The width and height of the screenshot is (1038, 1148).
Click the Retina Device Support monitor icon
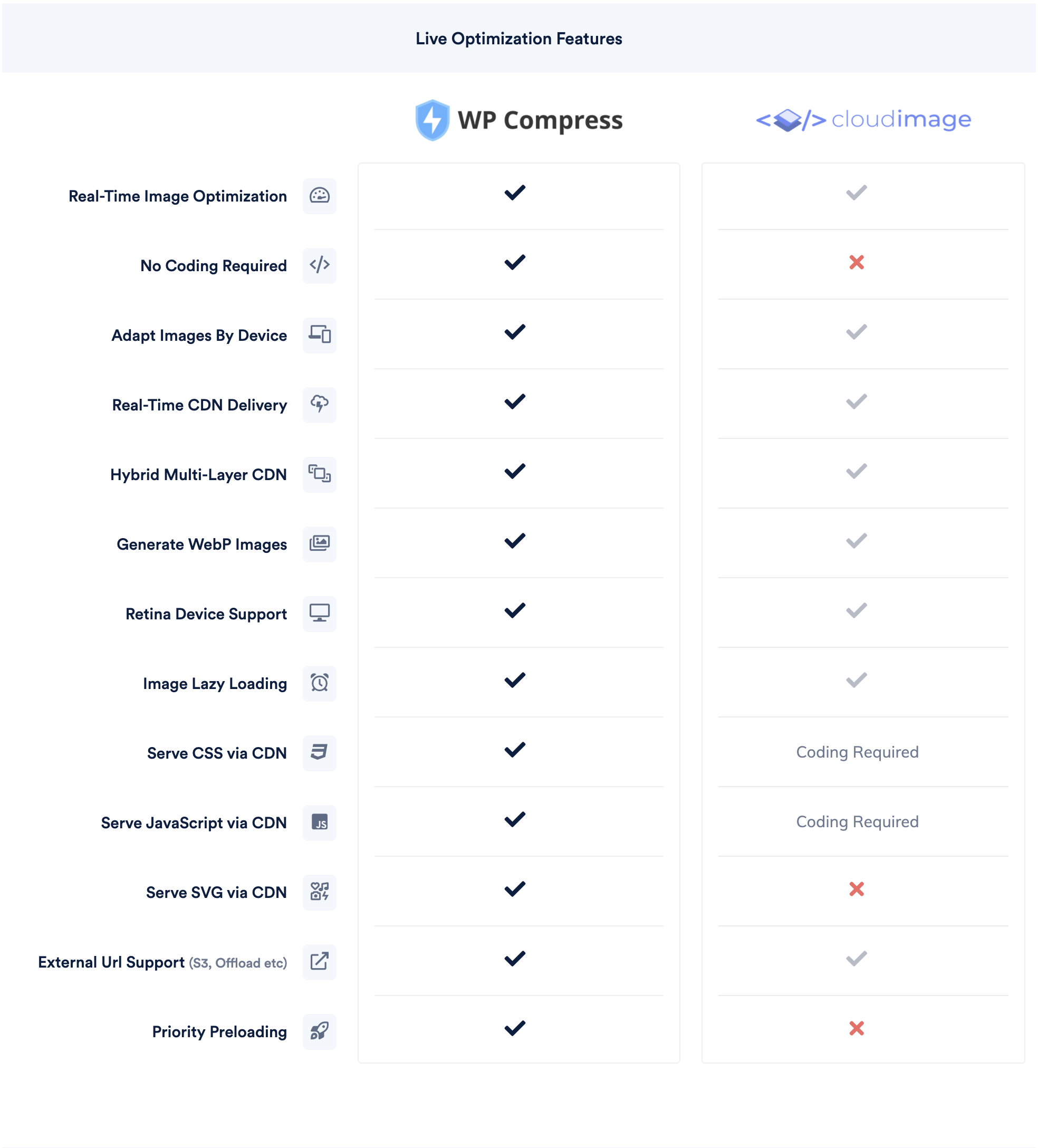click(x=320, y=613)
